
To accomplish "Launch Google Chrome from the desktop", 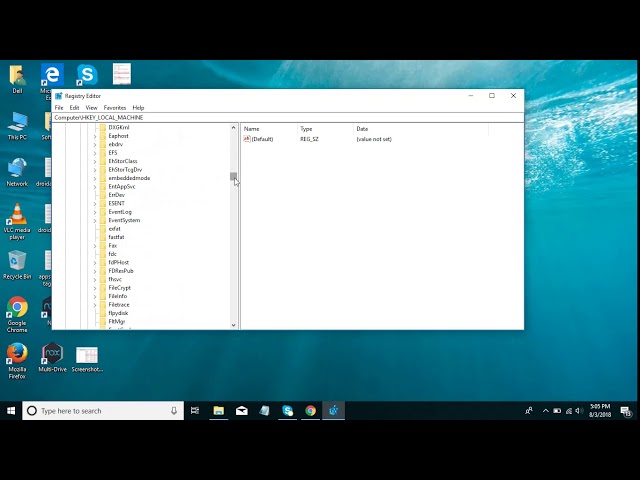I will pos(17,314).
